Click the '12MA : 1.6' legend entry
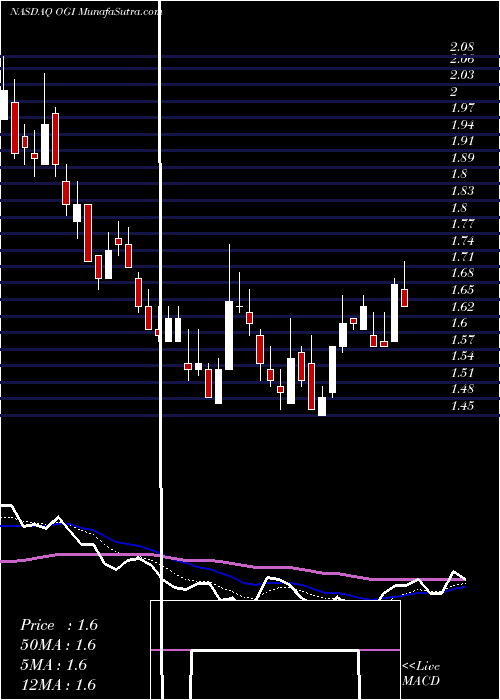Screen dimensions: 500x700 tap(59, 685)
